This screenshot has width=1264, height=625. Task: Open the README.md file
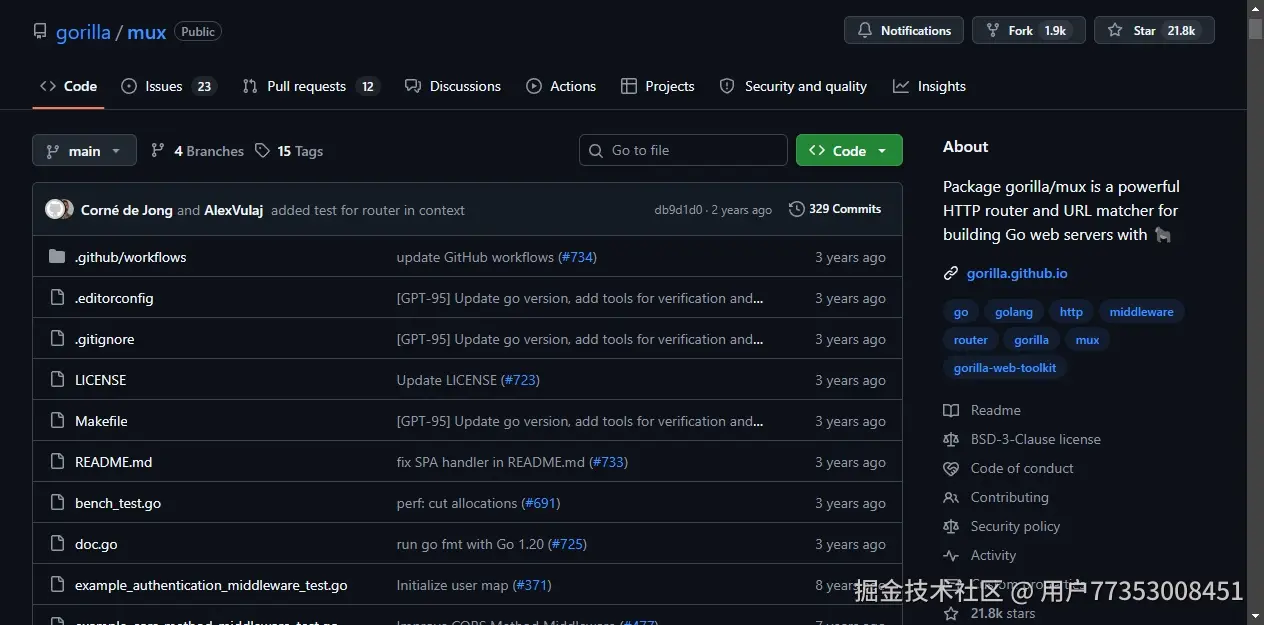coord(114,462)
